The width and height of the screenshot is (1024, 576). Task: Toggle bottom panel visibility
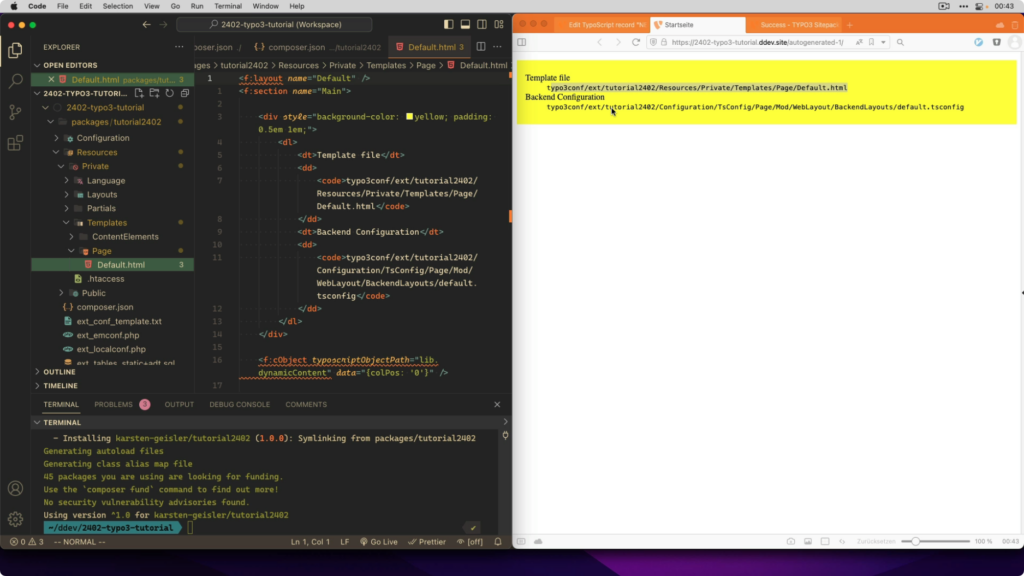pyautogui.click(x=465, y=24)
